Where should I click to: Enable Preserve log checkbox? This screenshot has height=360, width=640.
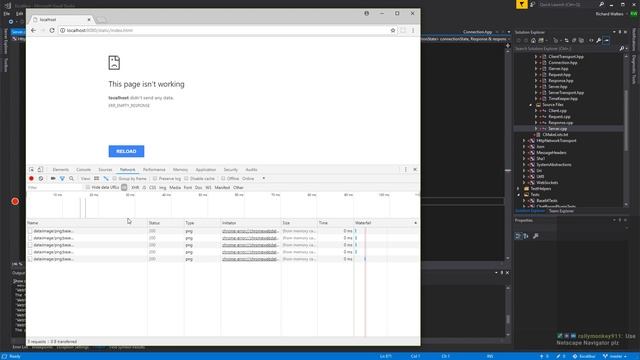155,179
